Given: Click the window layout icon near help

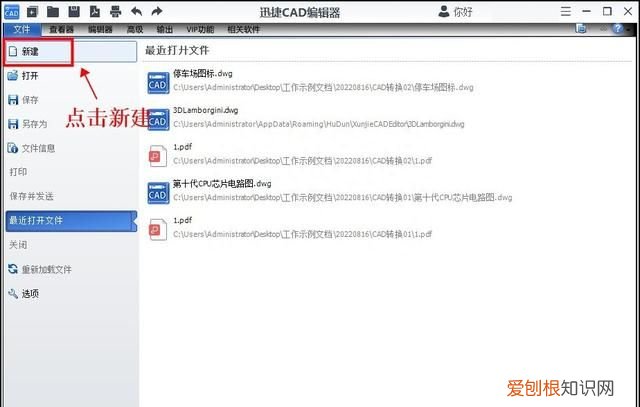Looking at the screenshot, I should [x=581, y=29].
